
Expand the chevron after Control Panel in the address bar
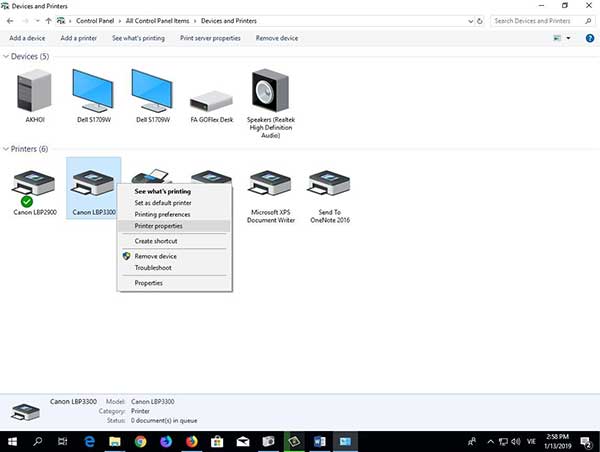click(x=119, y=21)
